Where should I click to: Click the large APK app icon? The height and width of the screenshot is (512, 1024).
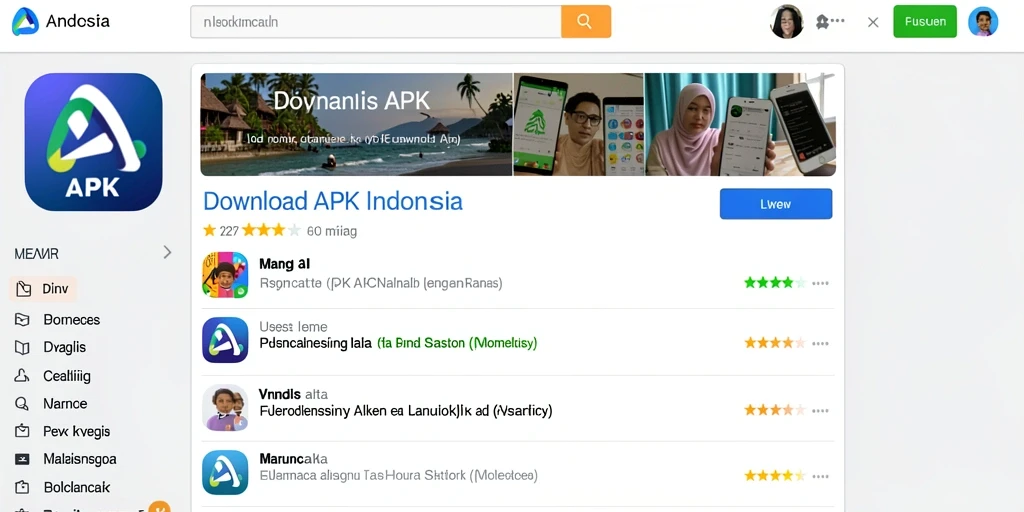[x=93, y=142]
